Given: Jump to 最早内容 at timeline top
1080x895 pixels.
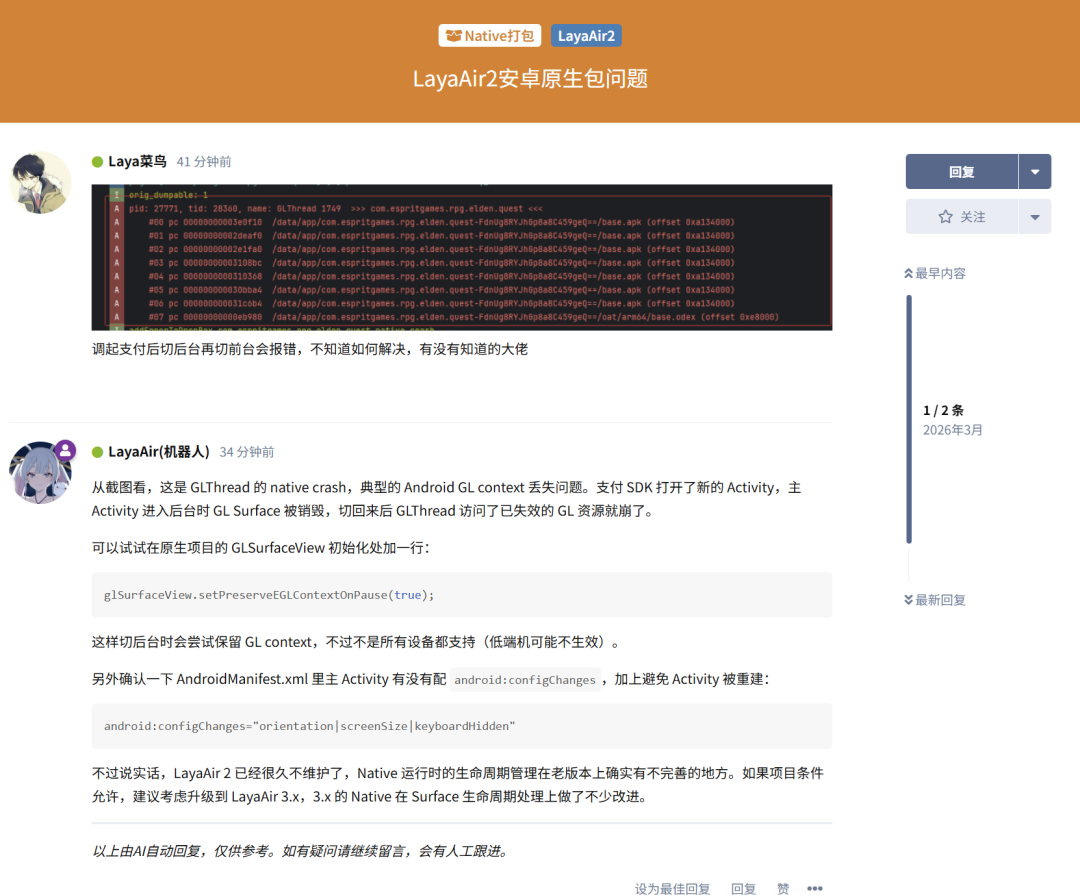Looking at the screenshot, I should [935, 274].
